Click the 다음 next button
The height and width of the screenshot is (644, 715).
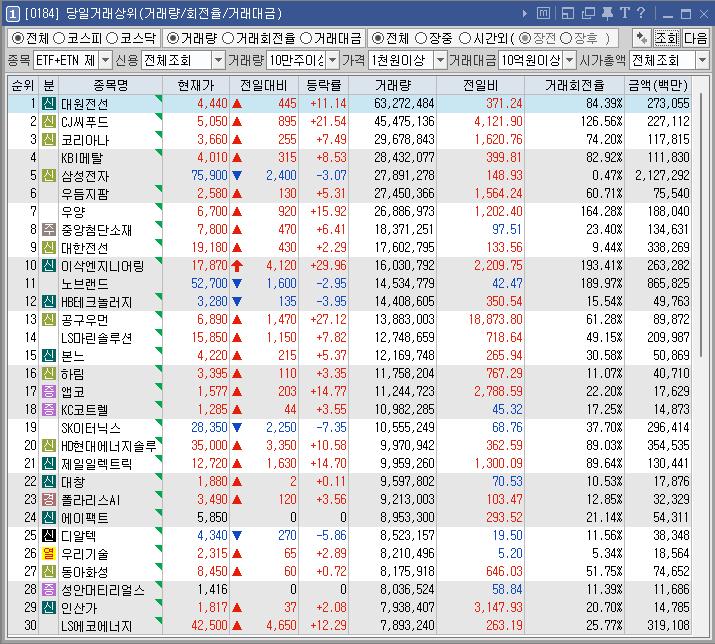click(695, 38)
